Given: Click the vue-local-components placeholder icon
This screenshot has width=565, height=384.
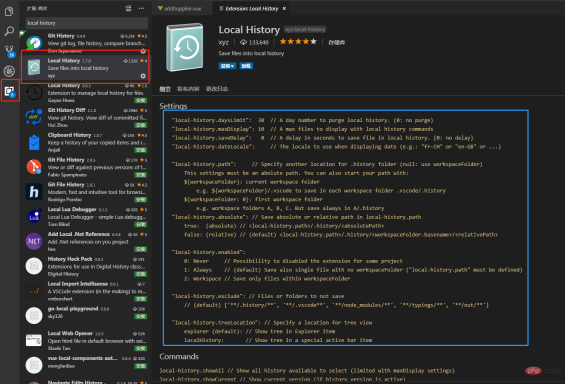Looking at the screenshot, I should point(34,365).
